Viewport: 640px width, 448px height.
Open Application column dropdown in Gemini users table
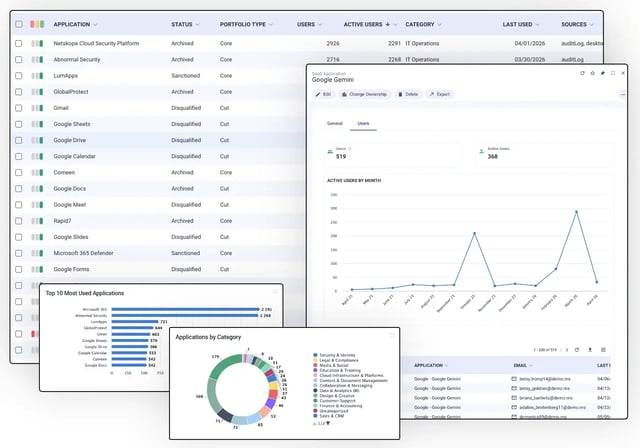point(447,366)
